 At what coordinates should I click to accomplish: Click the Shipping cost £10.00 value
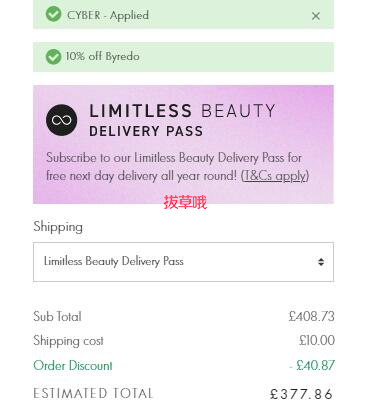point(317,340)
